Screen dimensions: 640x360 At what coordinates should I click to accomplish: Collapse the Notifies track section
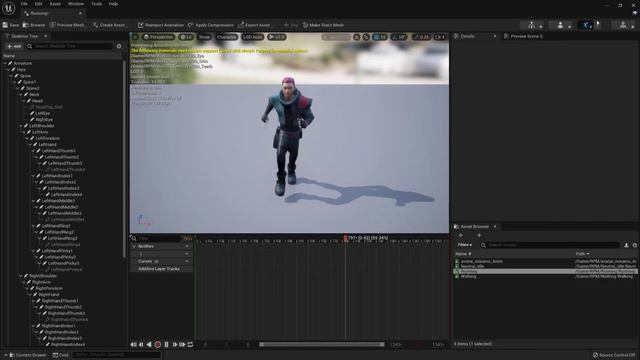pyautogui.click(x=134, y=247)
